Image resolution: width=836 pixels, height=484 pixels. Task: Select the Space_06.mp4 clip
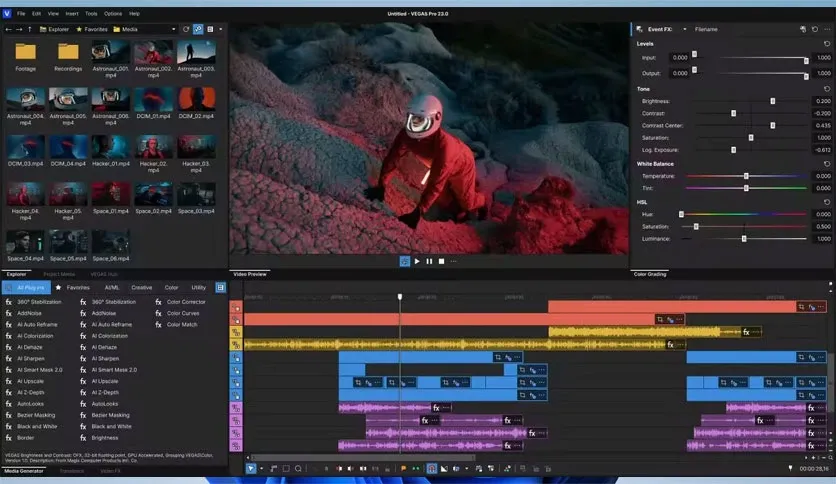point(110,246)
